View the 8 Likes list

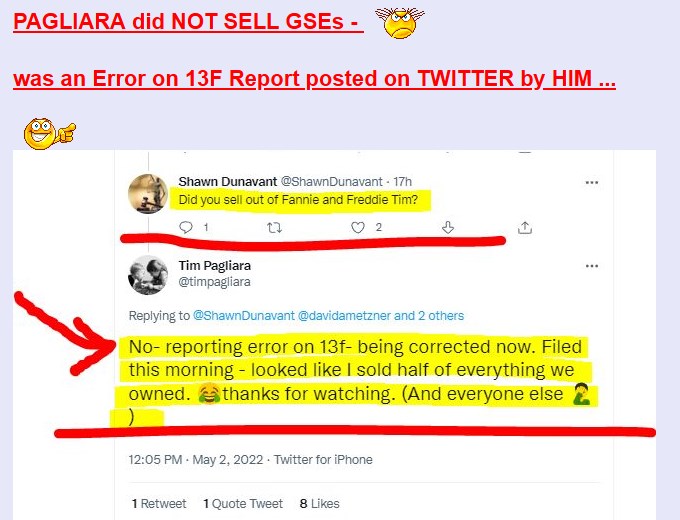point(320,504)
